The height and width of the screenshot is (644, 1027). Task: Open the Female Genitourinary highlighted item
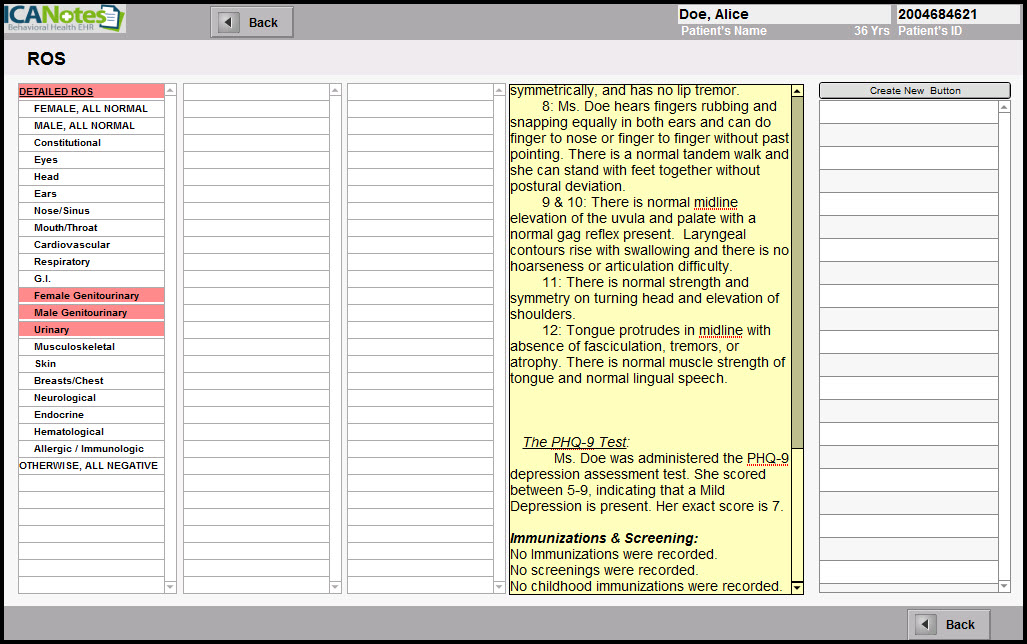pos(86,296)
